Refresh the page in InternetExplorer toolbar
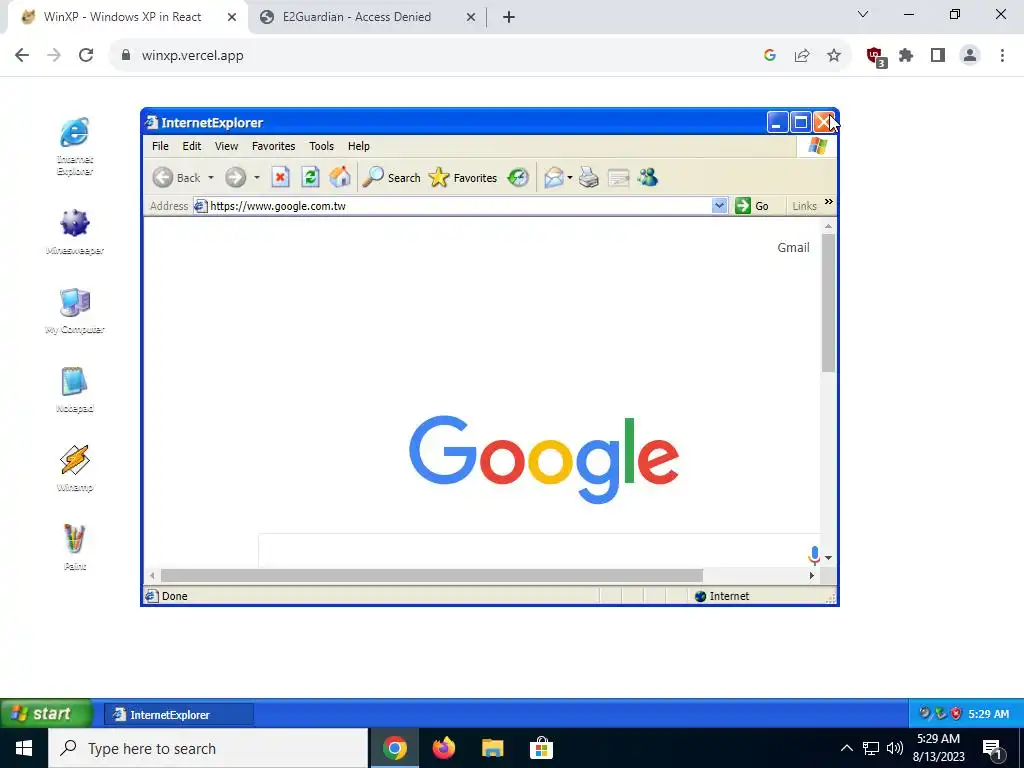1024x768 pixels. pos(310,177)
